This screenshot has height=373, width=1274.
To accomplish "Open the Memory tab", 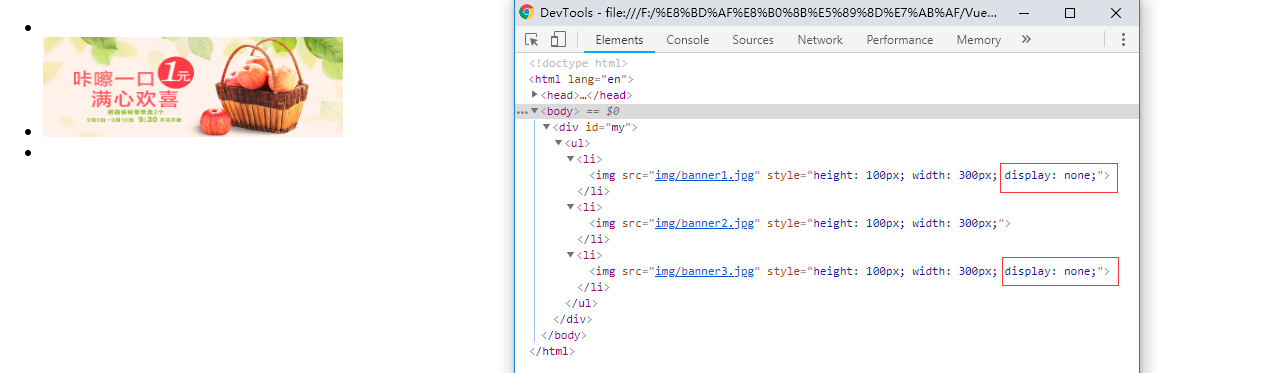I will (978, 39).
